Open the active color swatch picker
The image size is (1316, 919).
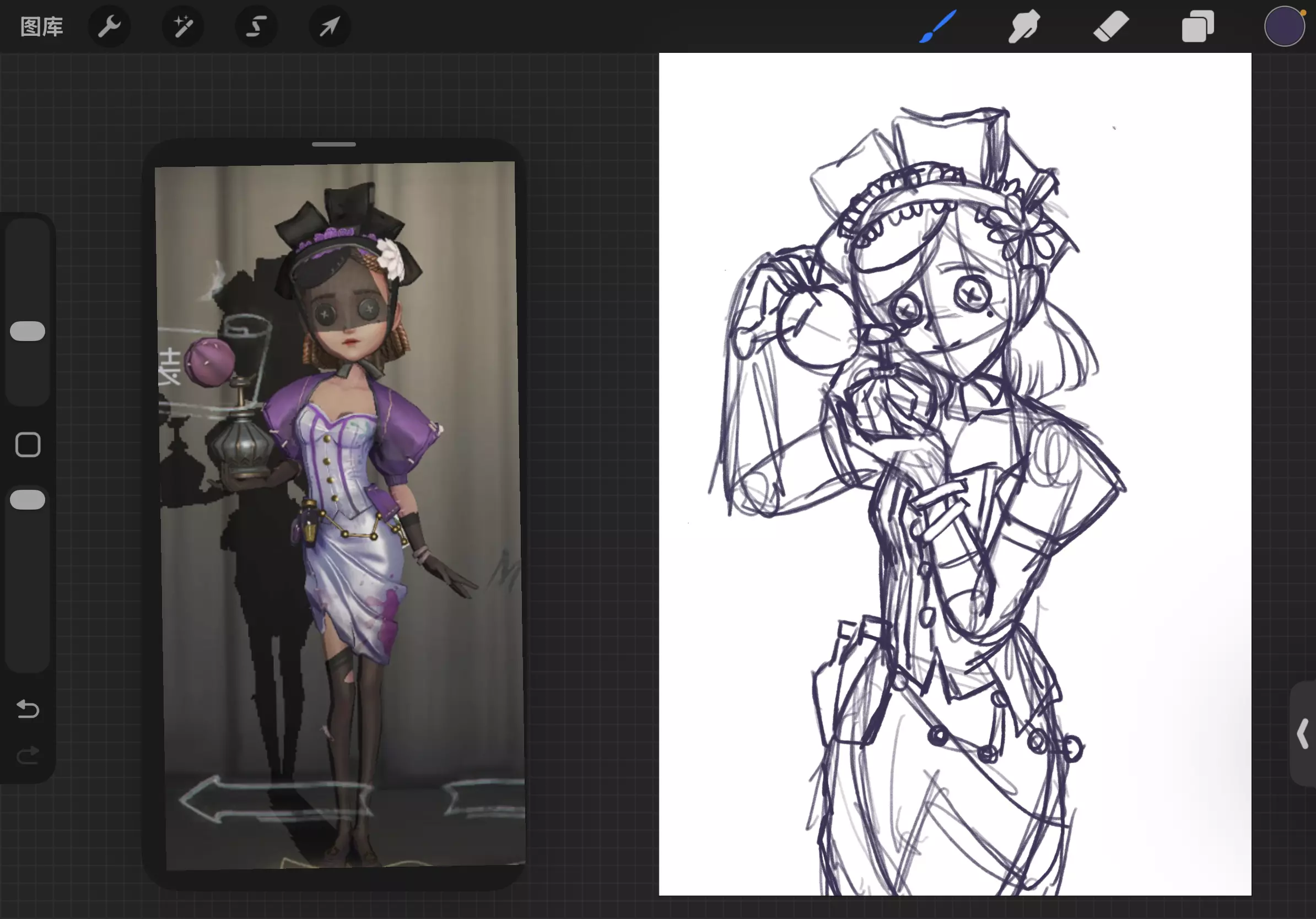(1284, 26)
